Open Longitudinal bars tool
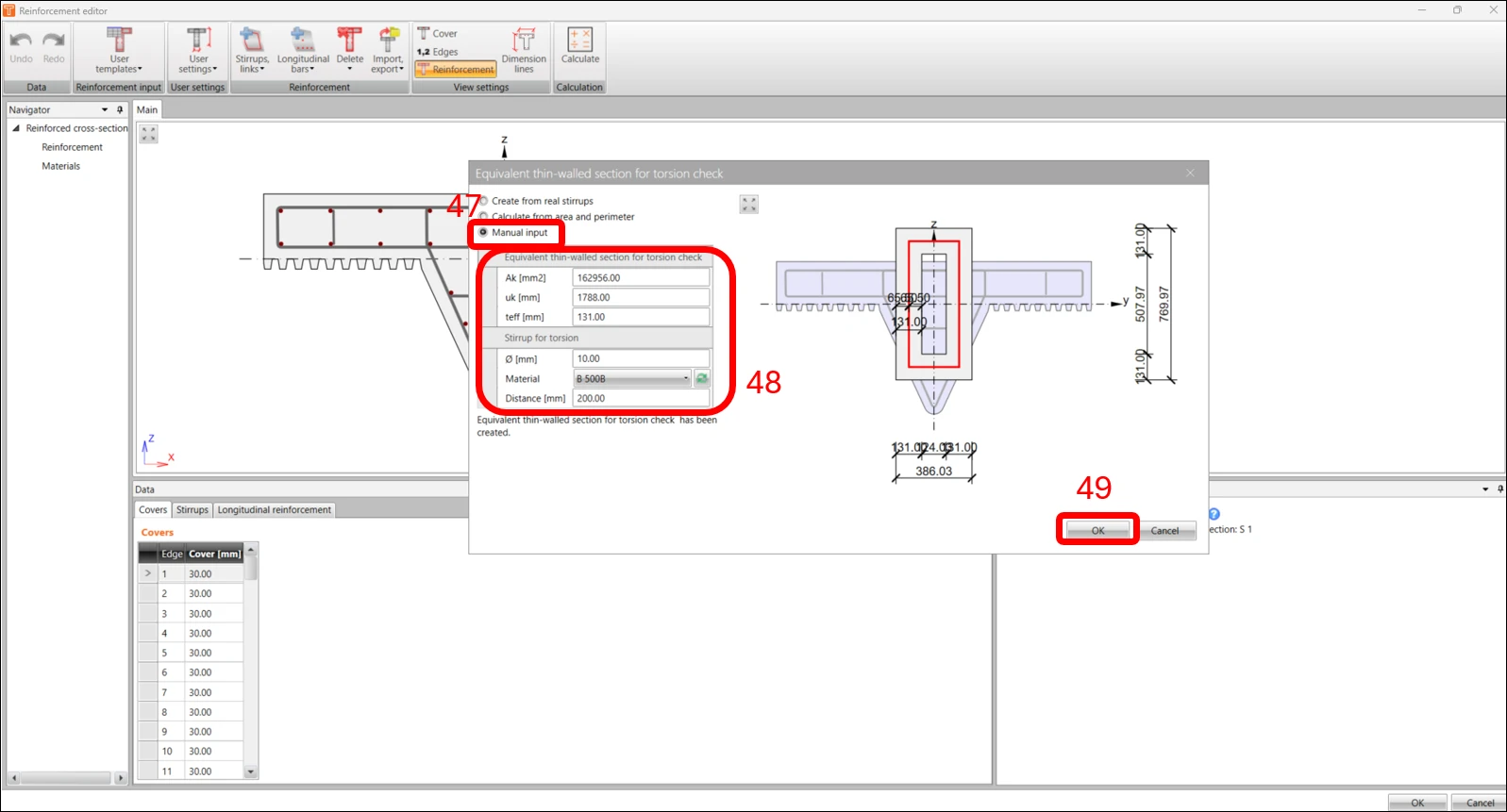 303,51
